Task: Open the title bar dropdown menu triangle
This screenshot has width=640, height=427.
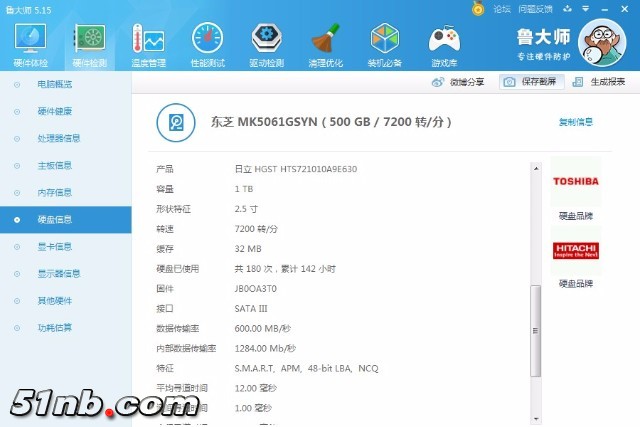Action: click(585, 9)
